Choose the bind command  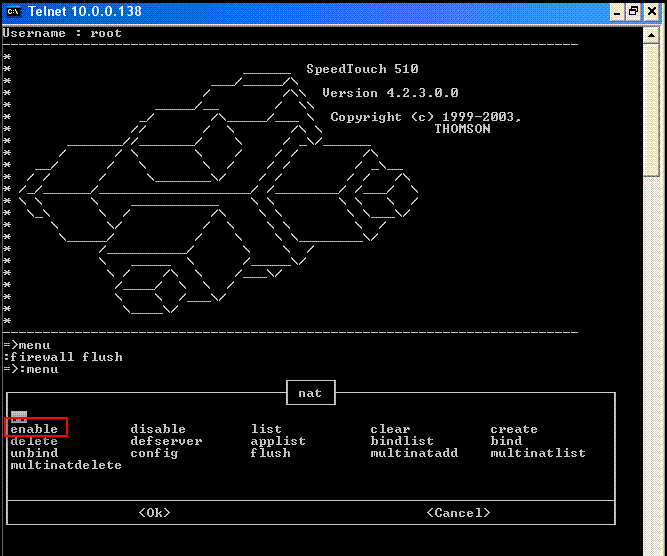[506, 441]
